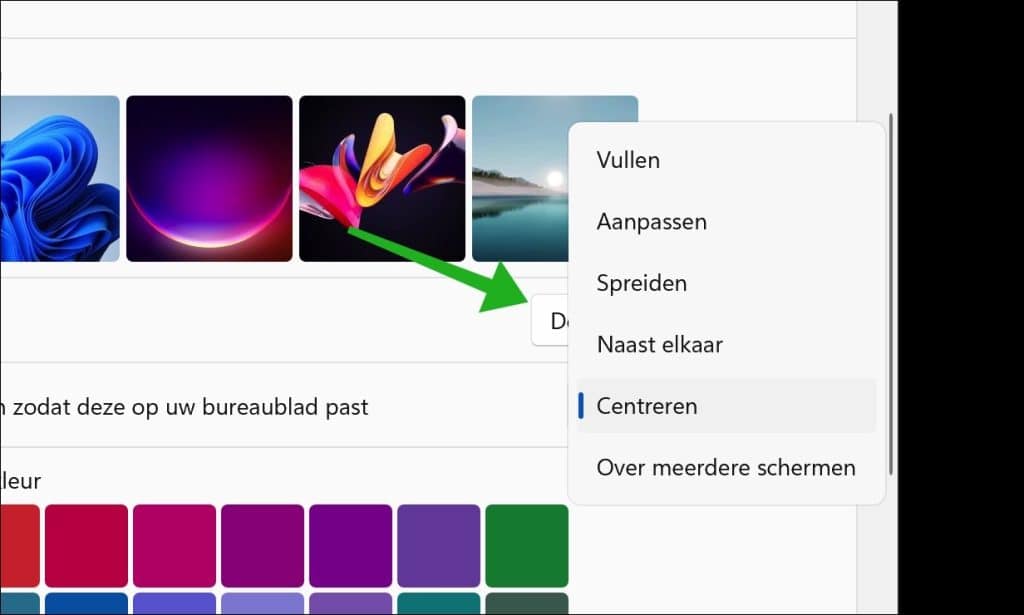Select the lake sunrise wallpaper thumbnail
The image size is (1024, 615).
tap(520, 178)
